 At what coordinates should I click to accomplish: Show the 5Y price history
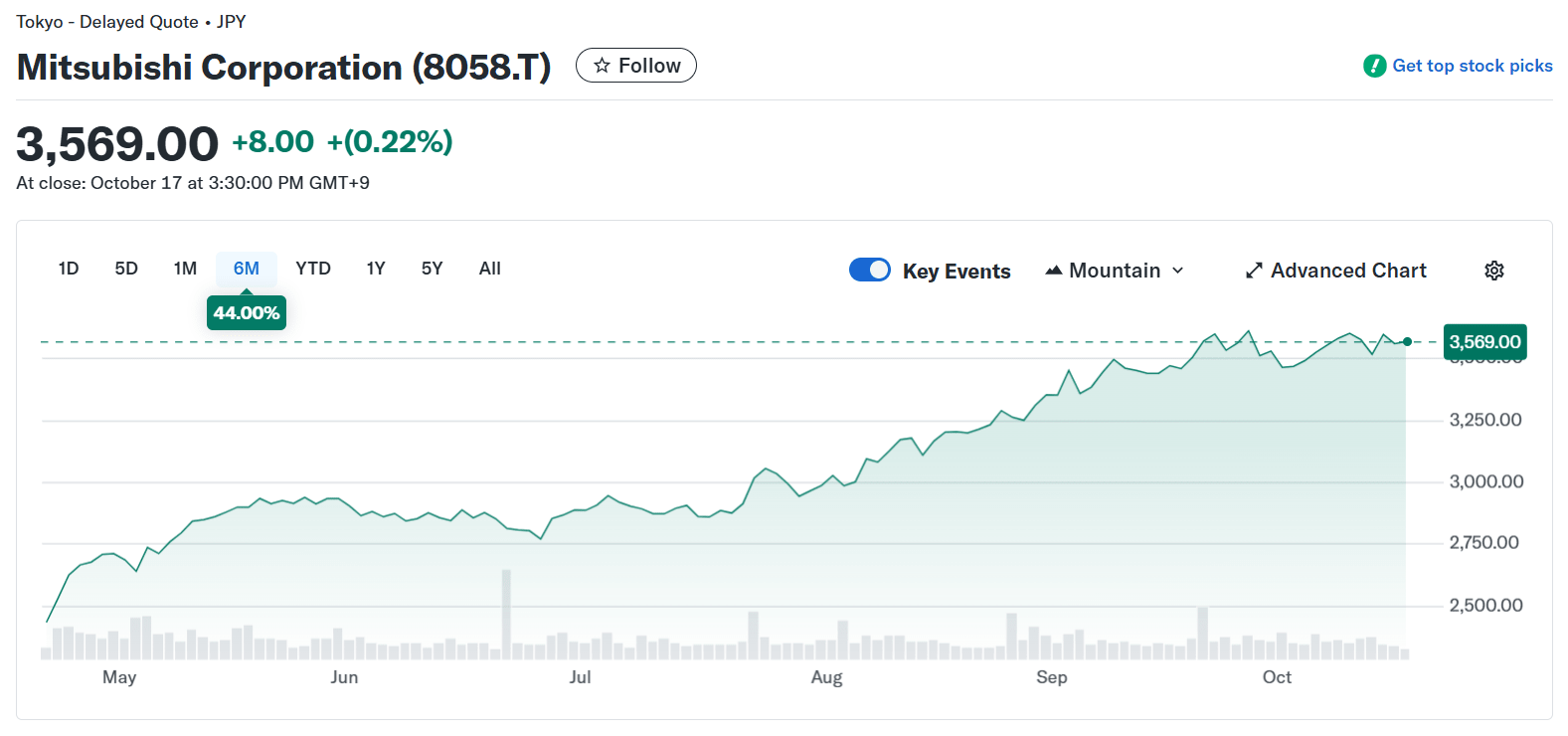[432, 269]
